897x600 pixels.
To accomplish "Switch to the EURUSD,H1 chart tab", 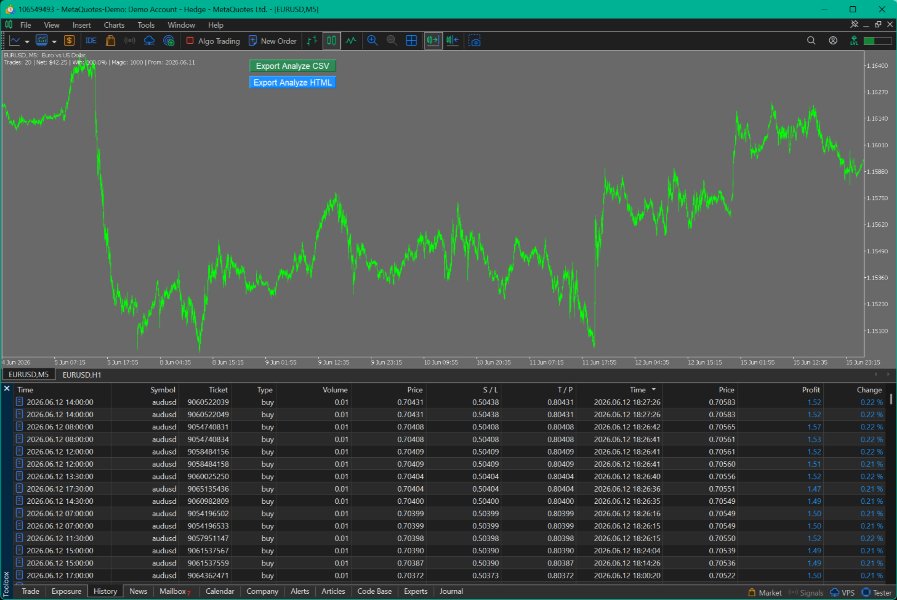I will click(x=81, y=375).
